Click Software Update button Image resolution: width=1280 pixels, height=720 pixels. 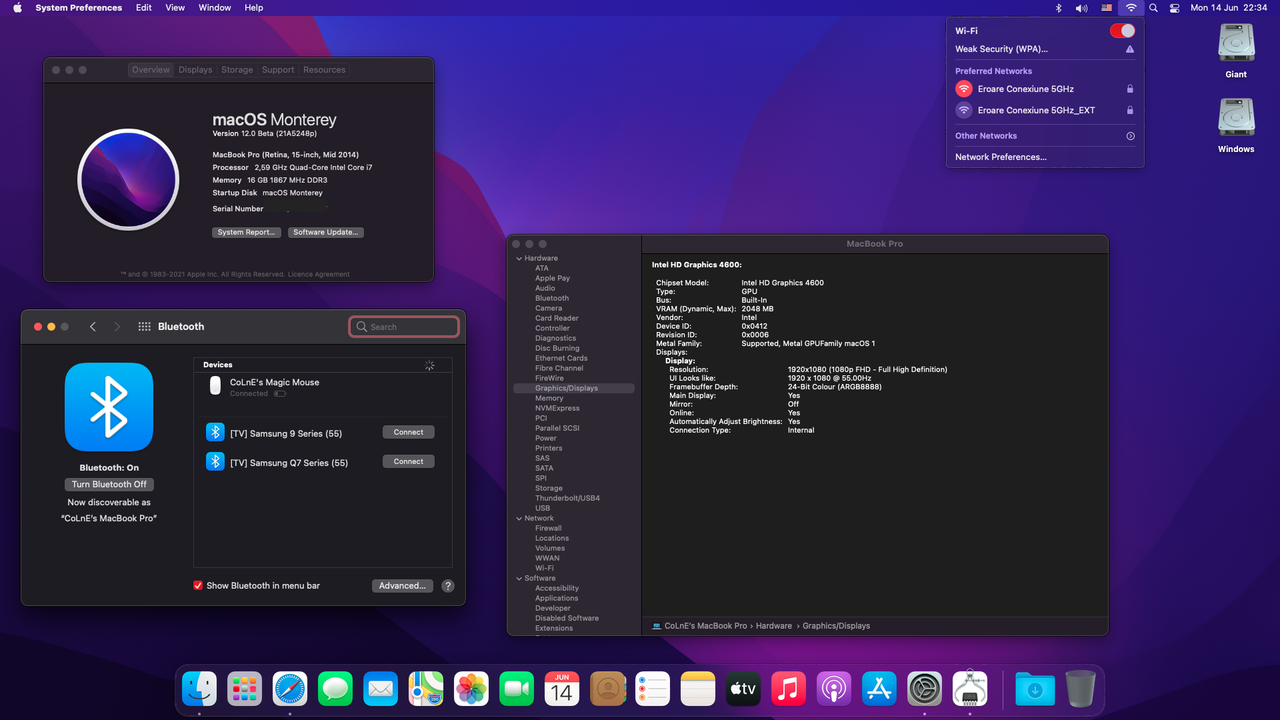point(326,232)
